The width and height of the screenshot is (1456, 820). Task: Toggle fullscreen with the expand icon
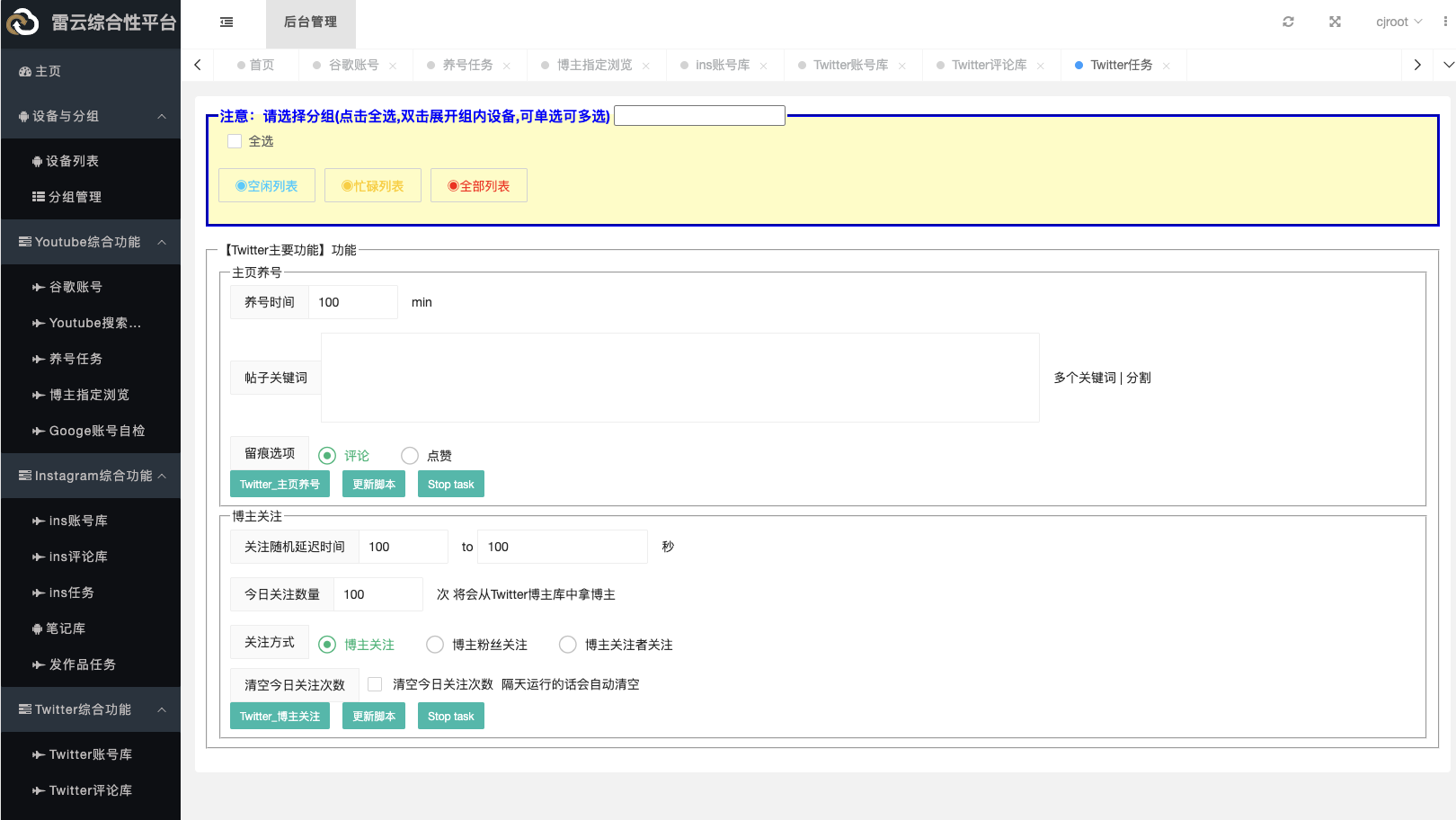click(x=1335, y=22)
